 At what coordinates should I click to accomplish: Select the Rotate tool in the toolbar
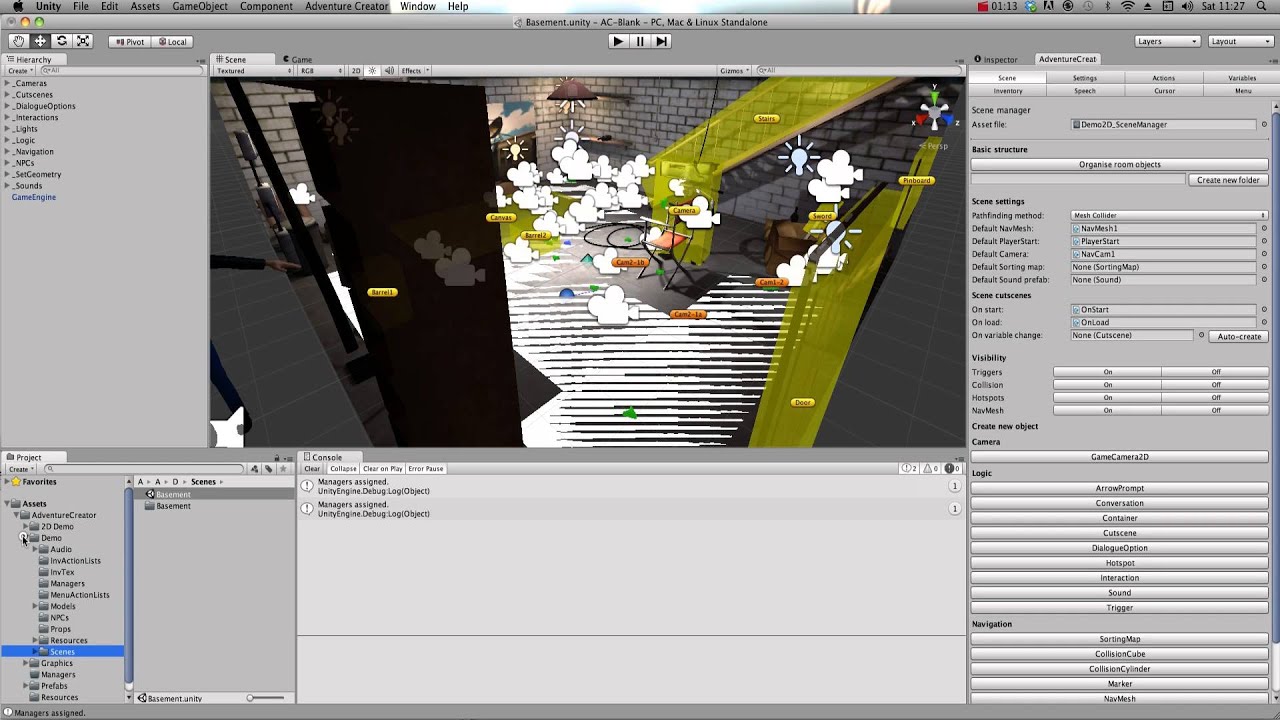click(x=62, y=41)
